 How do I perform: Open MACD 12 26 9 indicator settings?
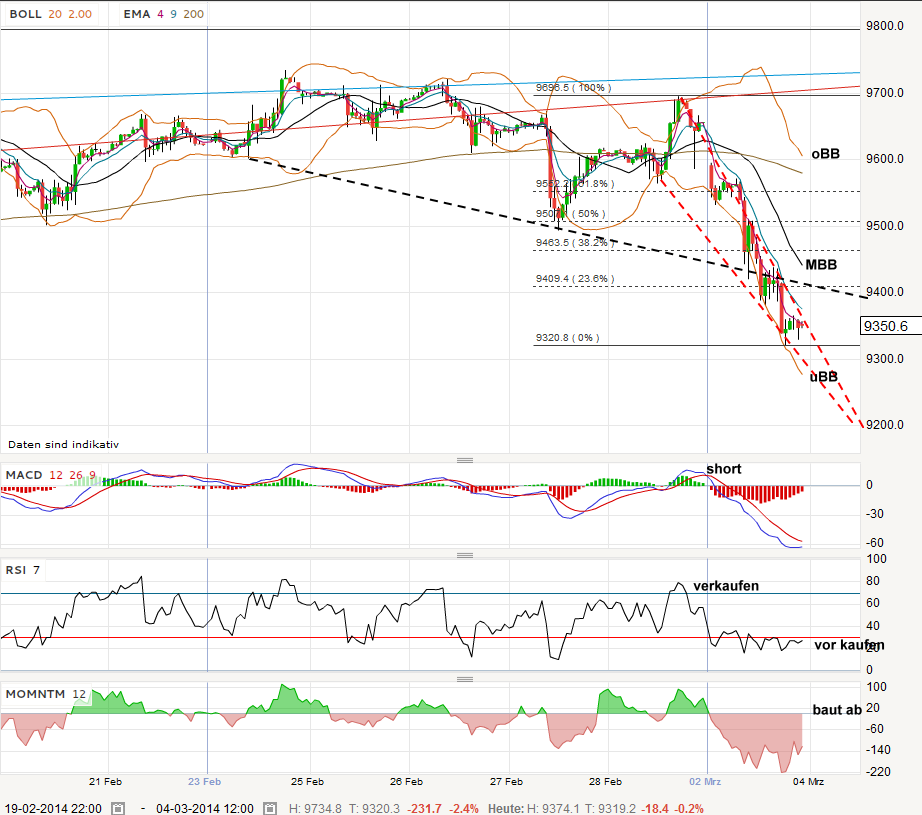coord(51,475)
